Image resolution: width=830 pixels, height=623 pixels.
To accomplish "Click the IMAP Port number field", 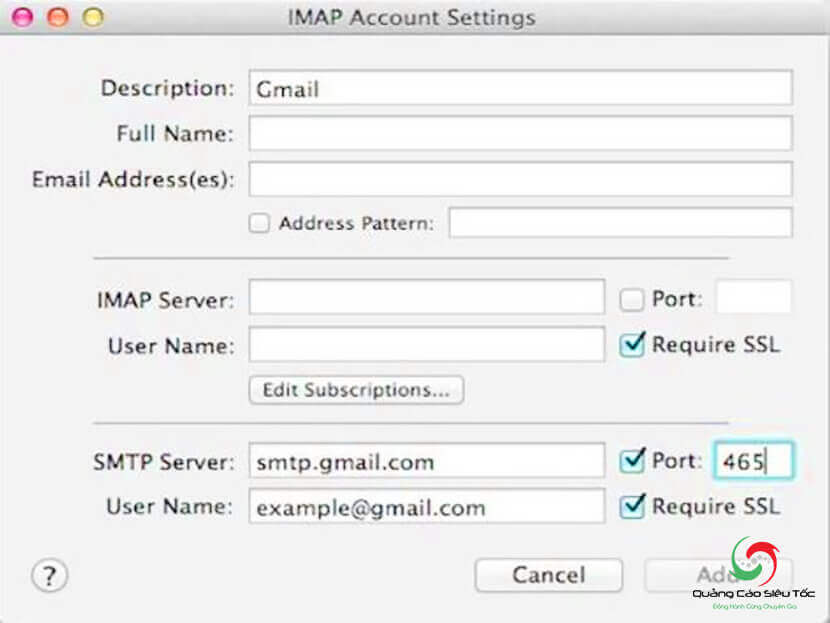I will (x=754, y=297).
